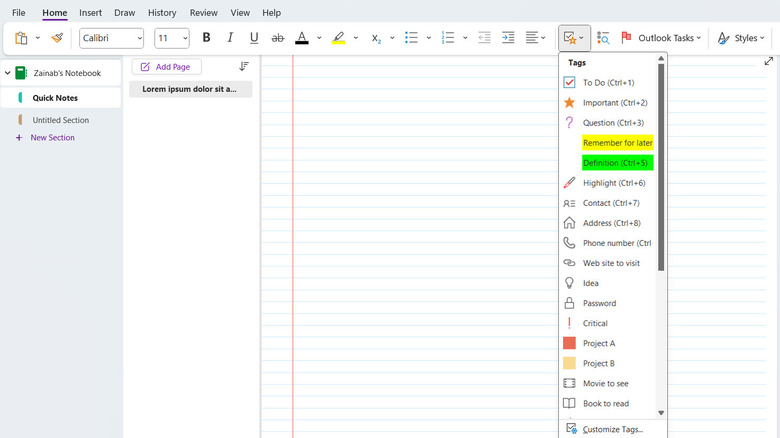
Task: Click the sort pages icon
Action: coord(244,66)
